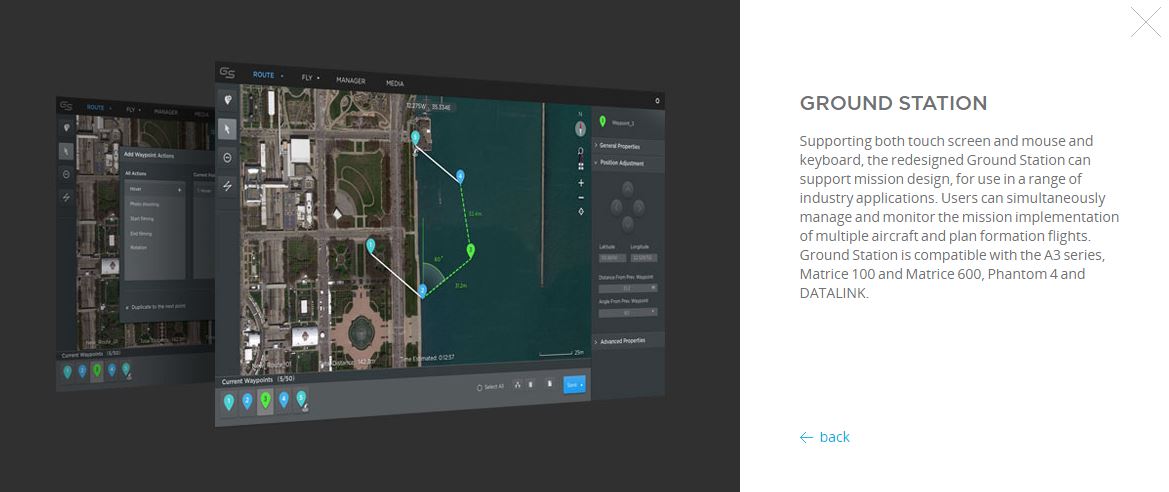This screenshot has height=492, width=1169.
Task: Switch to the MEDIA tab
Action: (x=395, y=83)
